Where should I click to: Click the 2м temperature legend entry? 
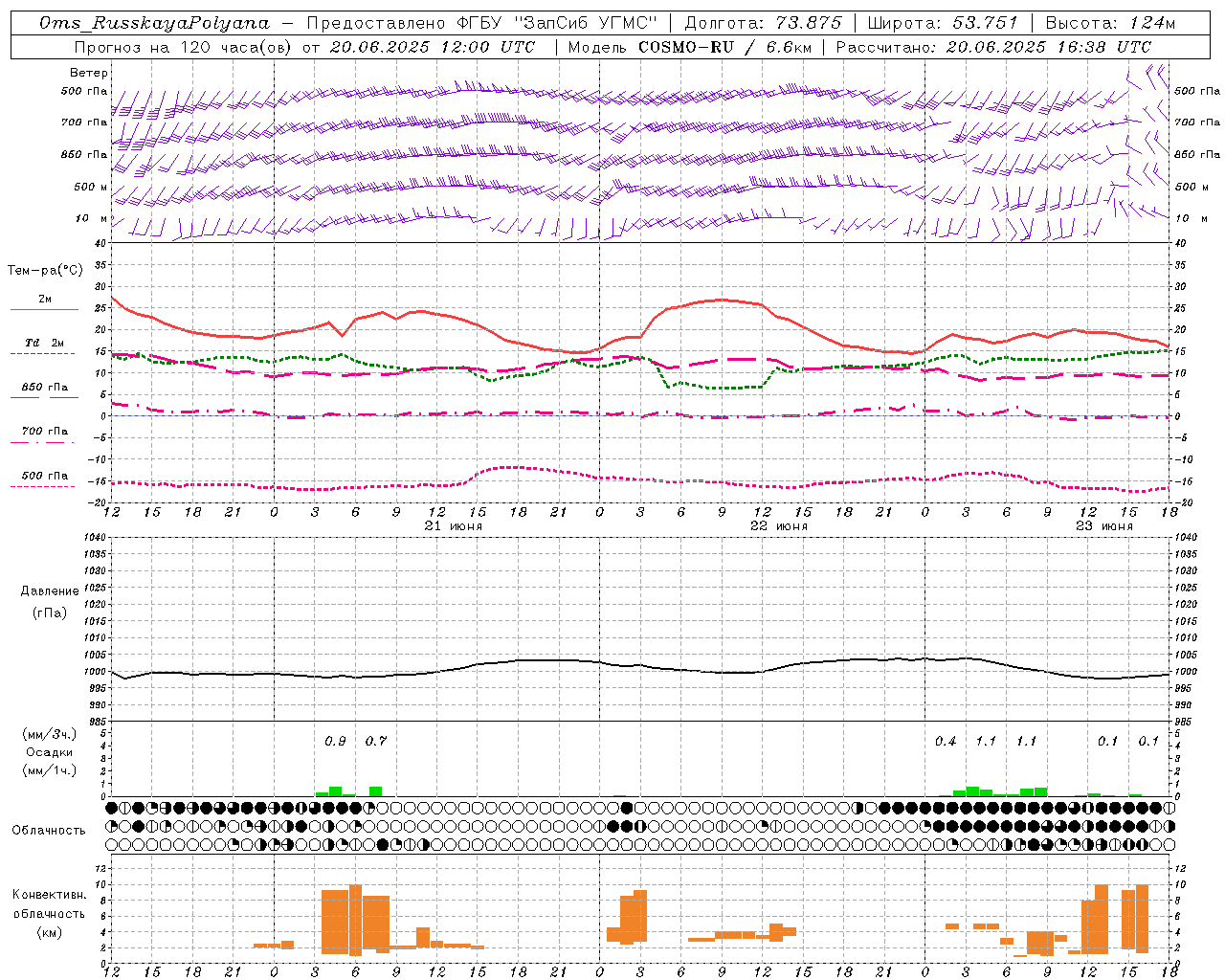[x=45, y=299]
